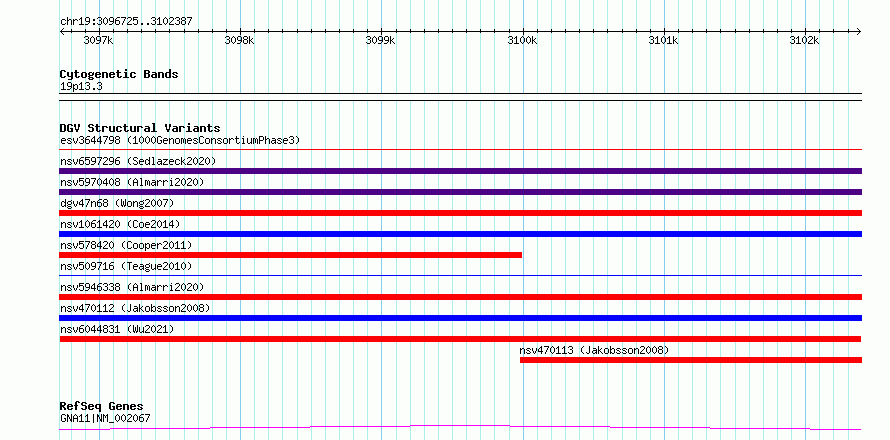The image size is (890, 440).
Task: Open nsv6044831 (Wu2021) variant label
Action: (x=117, y=329)
